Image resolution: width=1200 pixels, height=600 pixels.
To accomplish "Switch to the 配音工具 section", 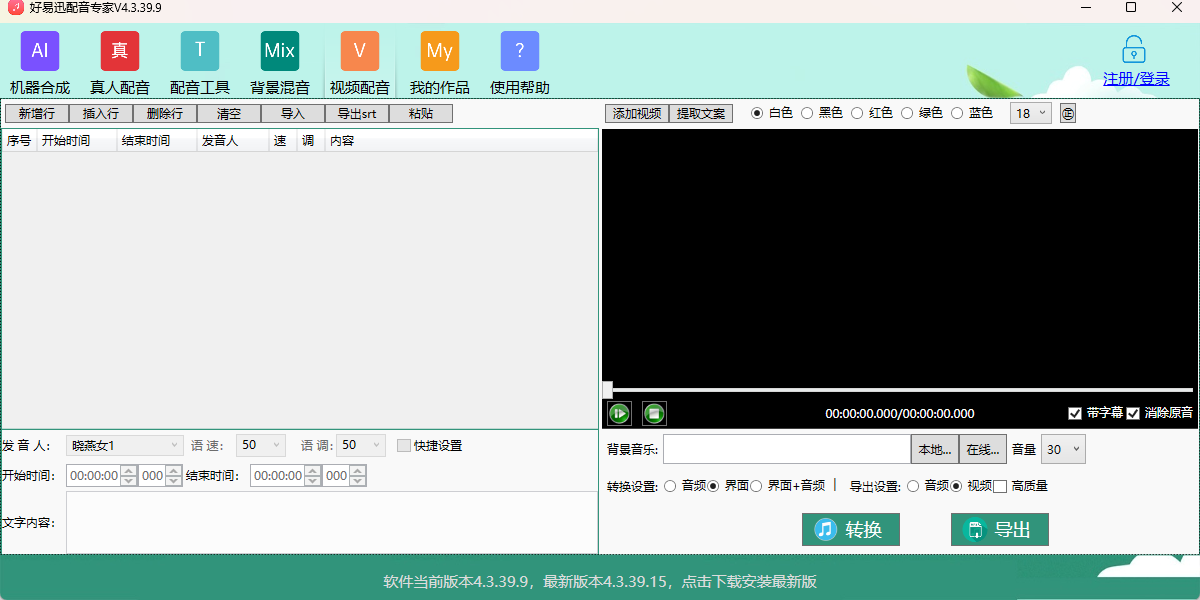I will 200,50.
